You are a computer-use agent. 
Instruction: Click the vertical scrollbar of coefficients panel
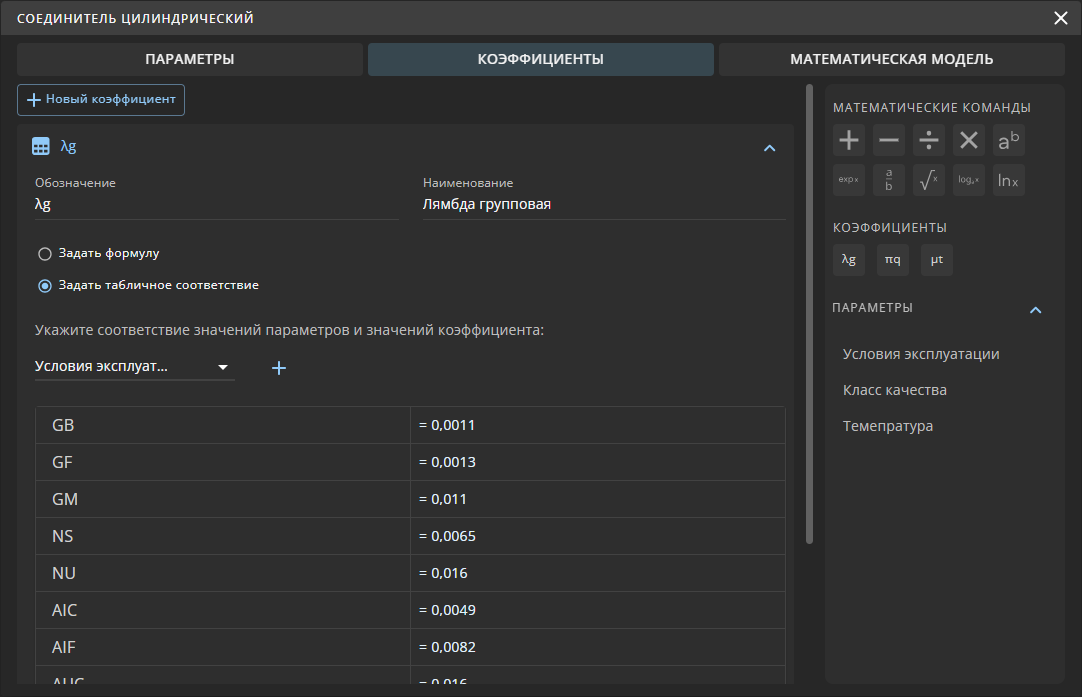pyautogui.click(x=809, y=314)
